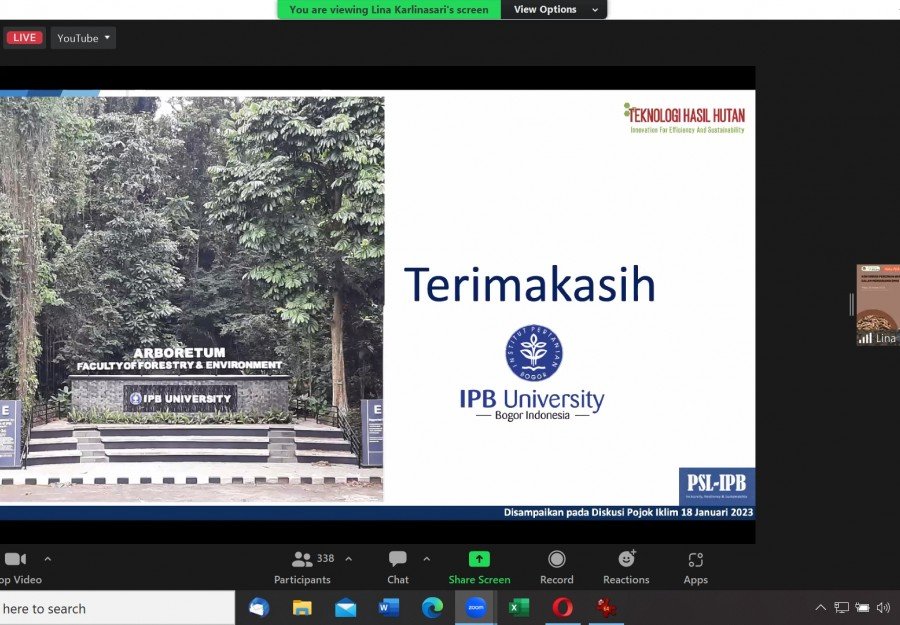Click the "PSL-IPB" label on the slide
Image resolution: width=900 pixels, height=625 pixels.
(x=716, y=483)
